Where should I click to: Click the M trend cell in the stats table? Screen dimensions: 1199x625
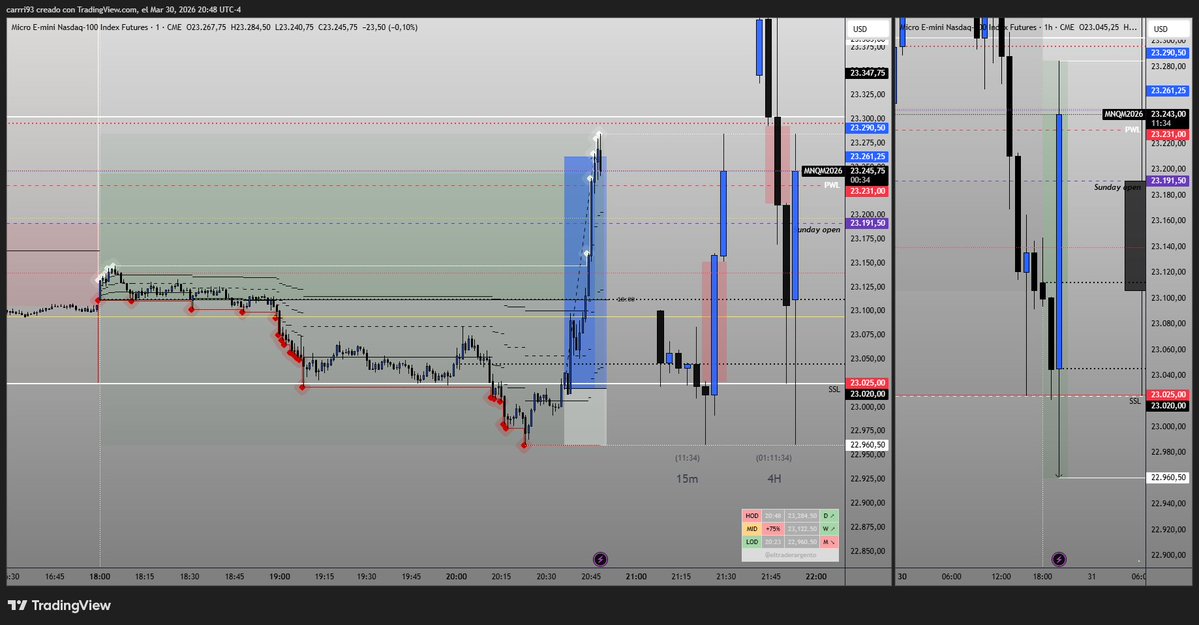point(829,542)
